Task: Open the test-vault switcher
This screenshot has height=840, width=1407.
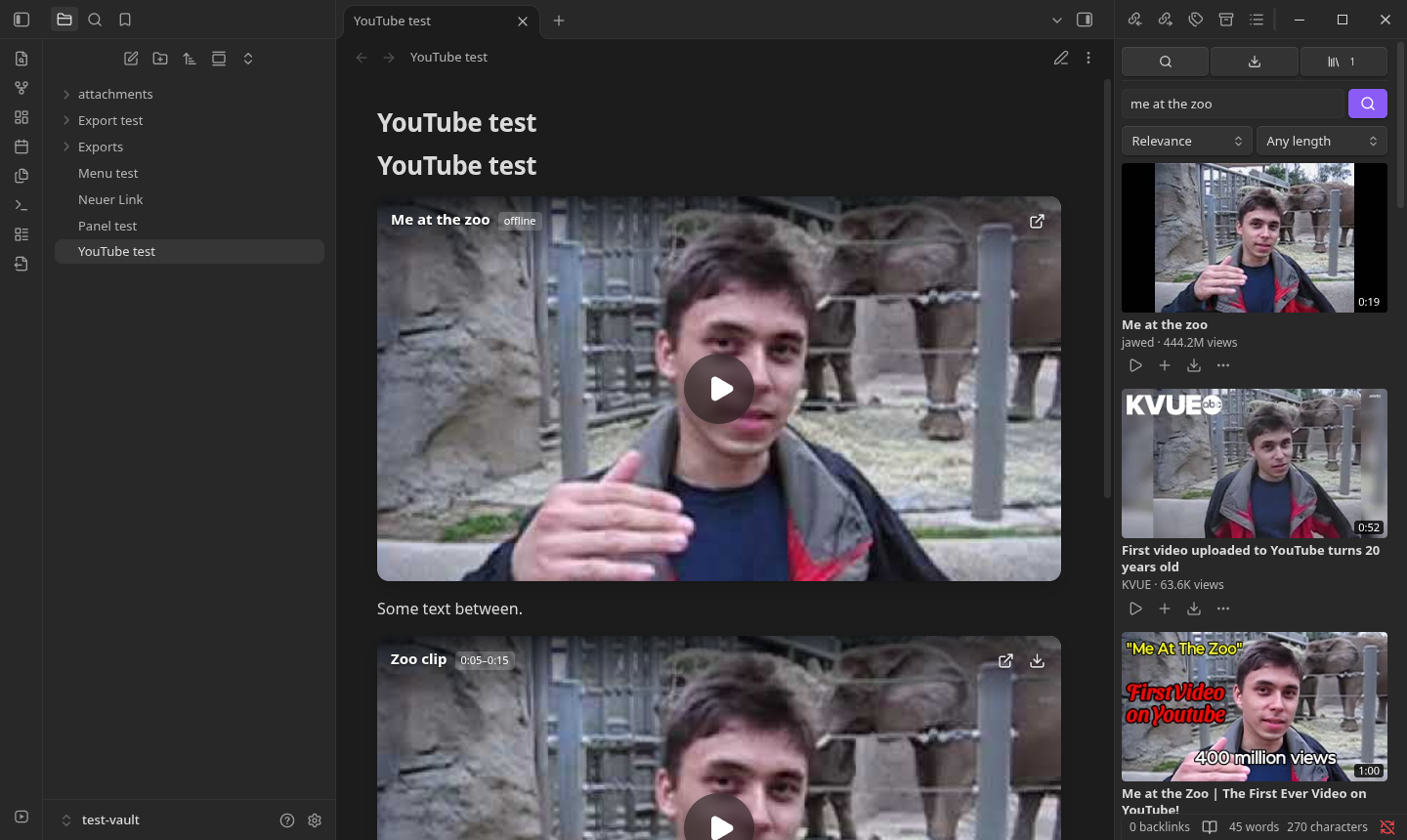Action: [x=101, y=820]
